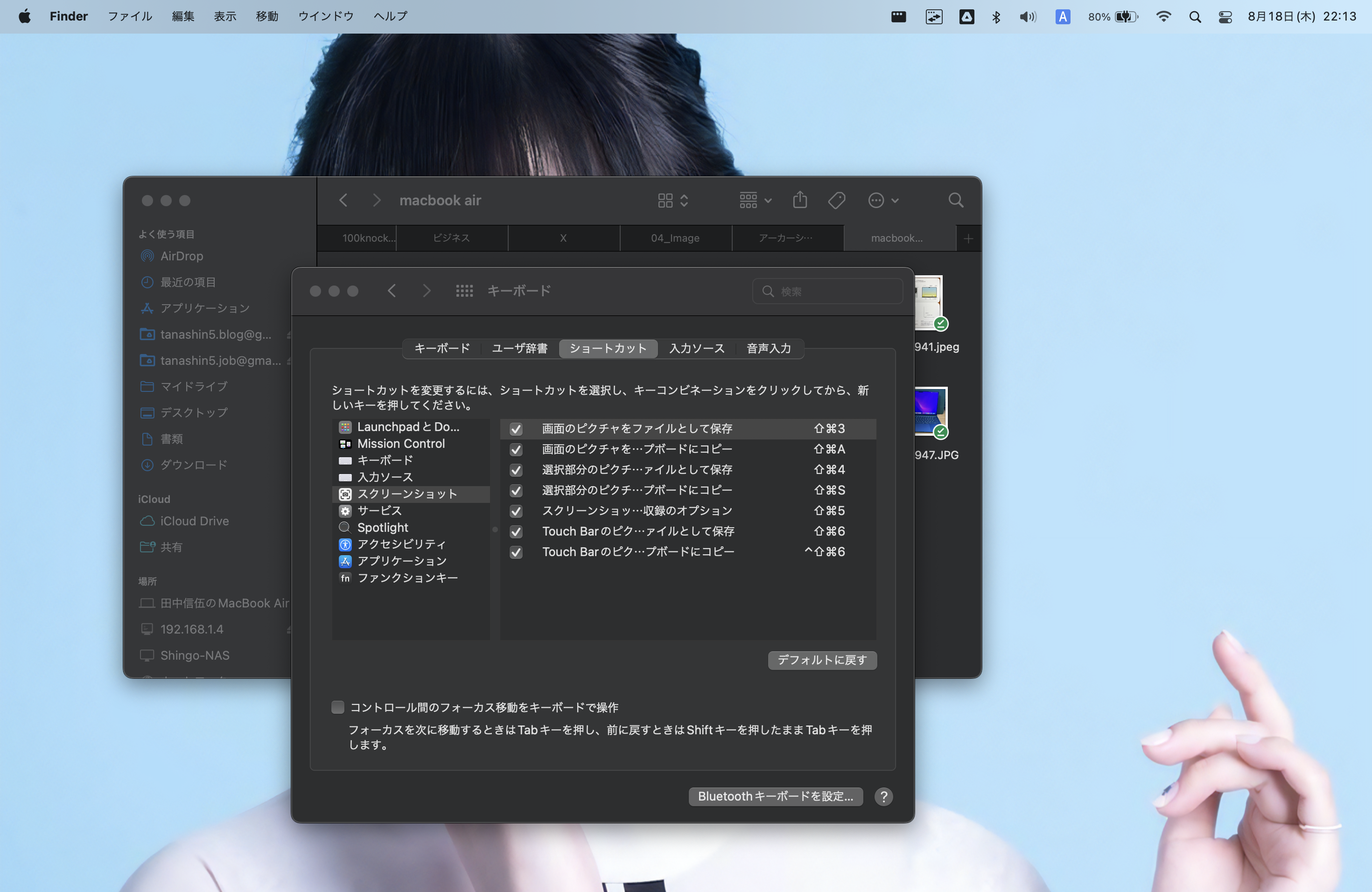Toggle the ⇧⌘S selection copy checkbox
This screenshot has width=1372, height=892.
tap(516, 490)
